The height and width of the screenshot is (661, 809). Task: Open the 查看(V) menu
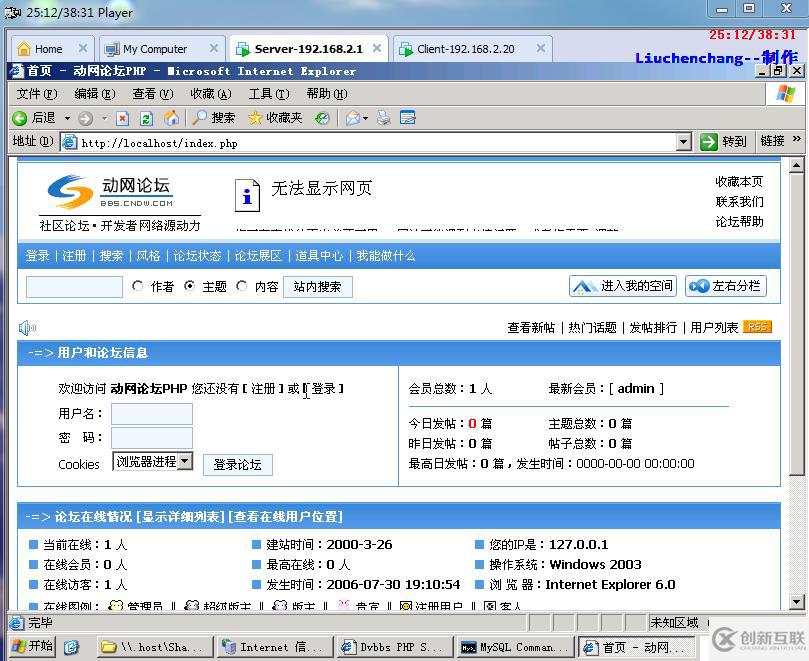[x=153, y=93]
